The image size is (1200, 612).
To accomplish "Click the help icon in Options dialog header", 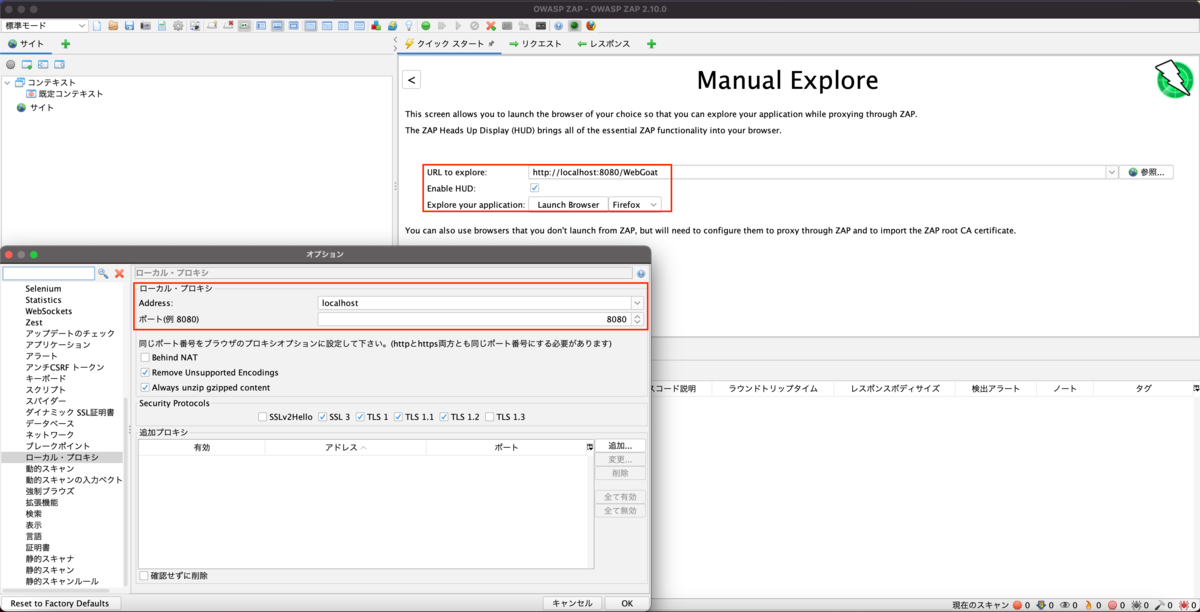I will coord(641,273).
